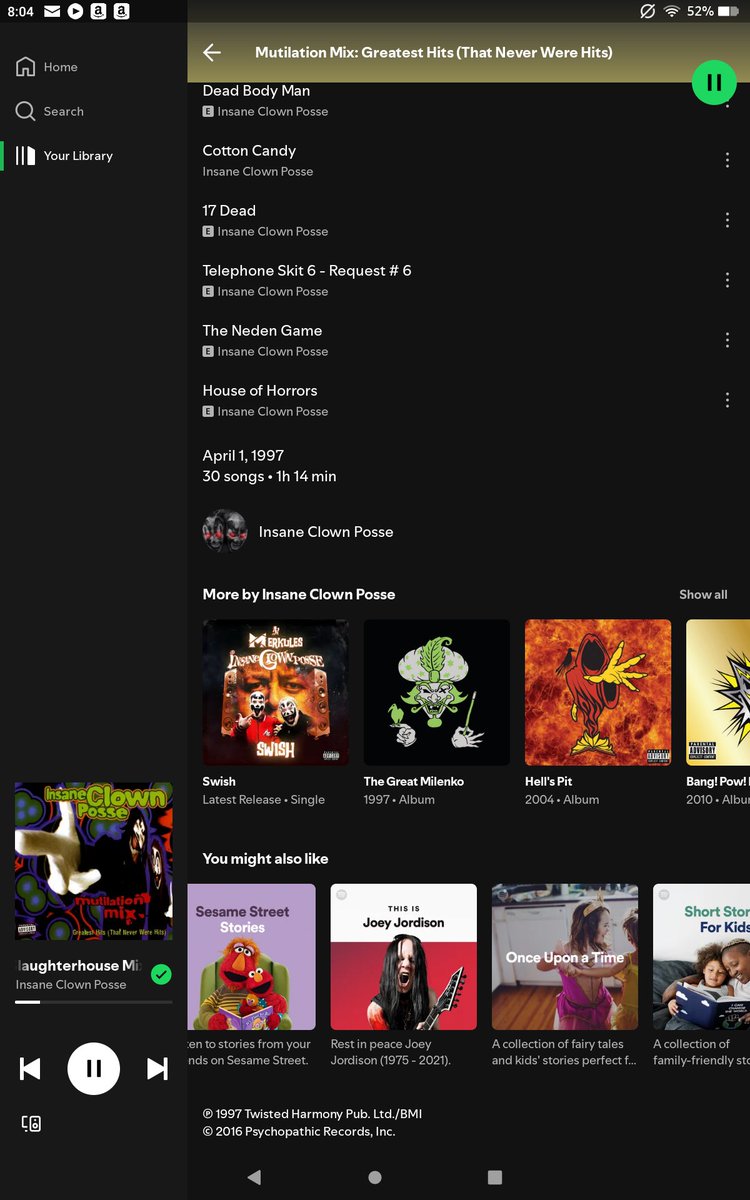Open more options for Cotton Candy
The height and width of the screenshot is (1200, 750).
tap(727, 160)
